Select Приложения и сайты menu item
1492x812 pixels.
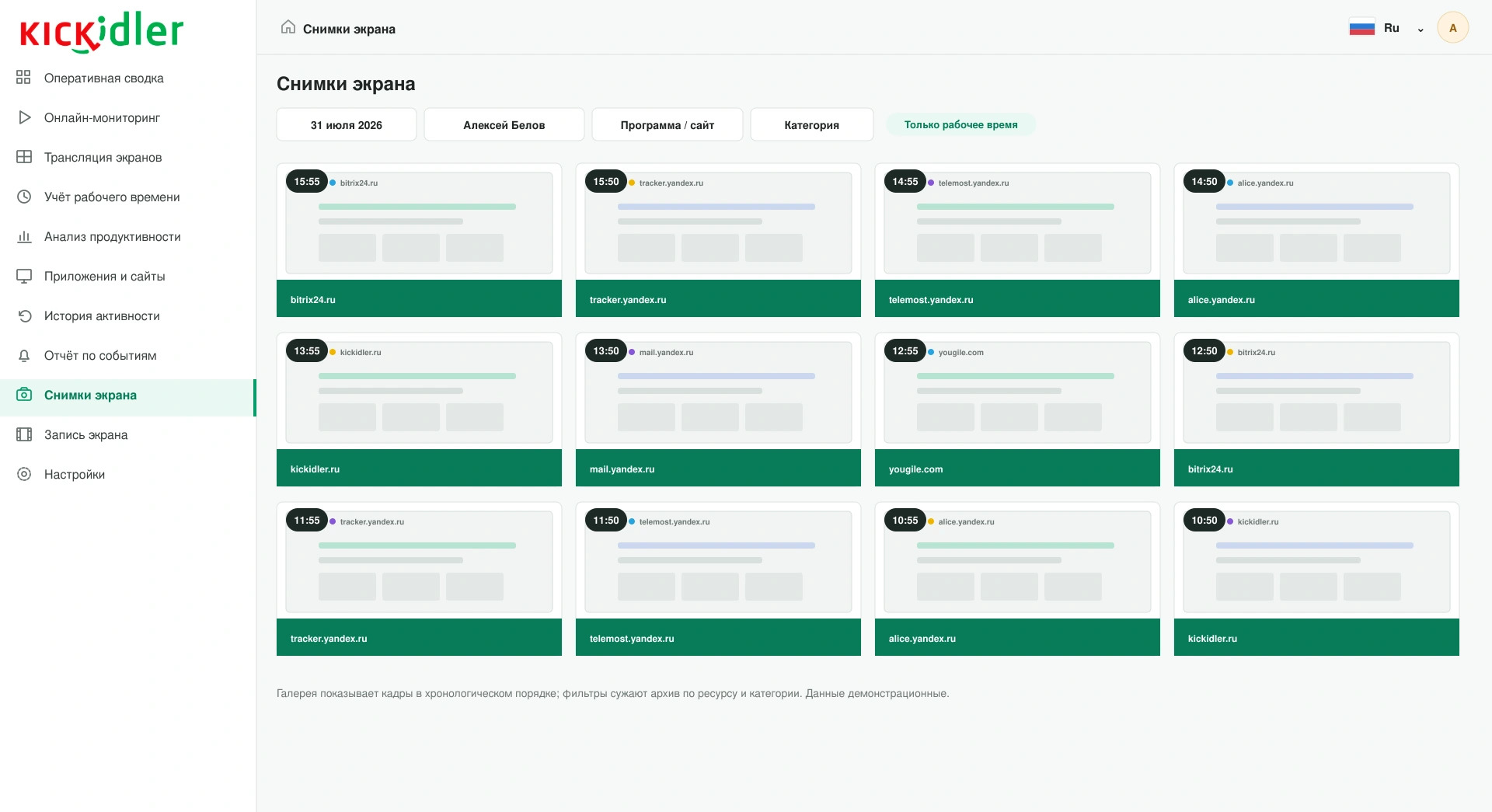[x=127, y=276]
